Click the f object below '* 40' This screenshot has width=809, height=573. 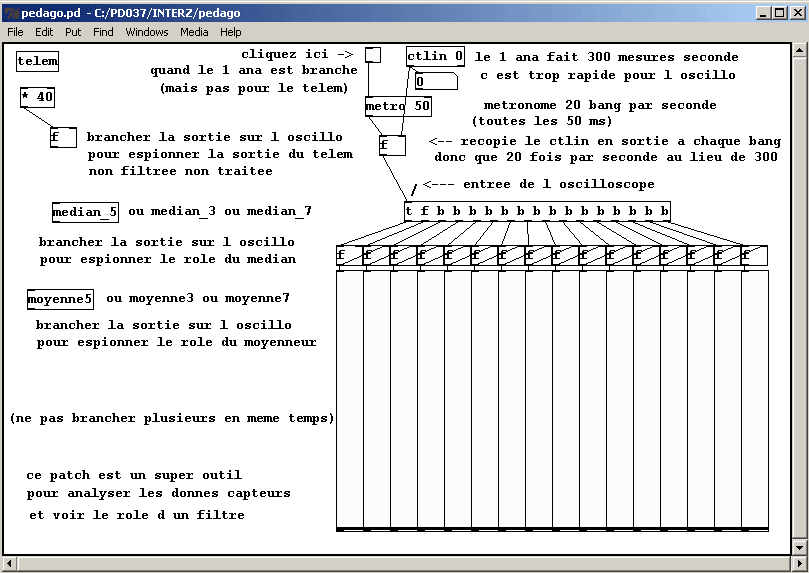[62, 138]
